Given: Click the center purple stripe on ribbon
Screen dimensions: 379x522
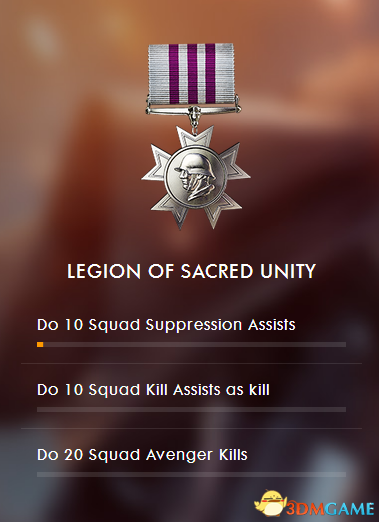Looking at the screenshot, I should pos(192,73).
